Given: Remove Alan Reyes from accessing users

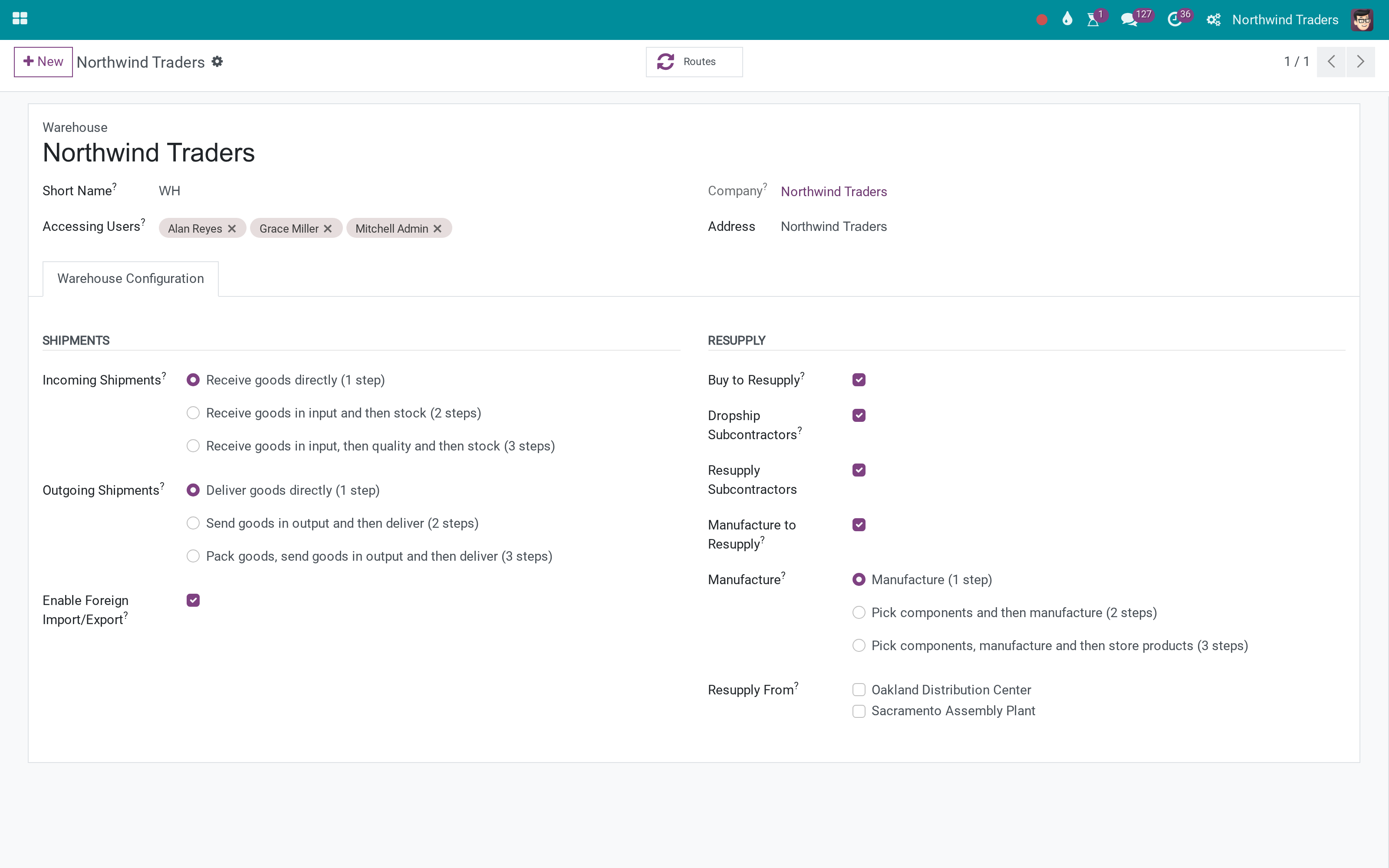Looking at the screenshot, I should point(232,228).
